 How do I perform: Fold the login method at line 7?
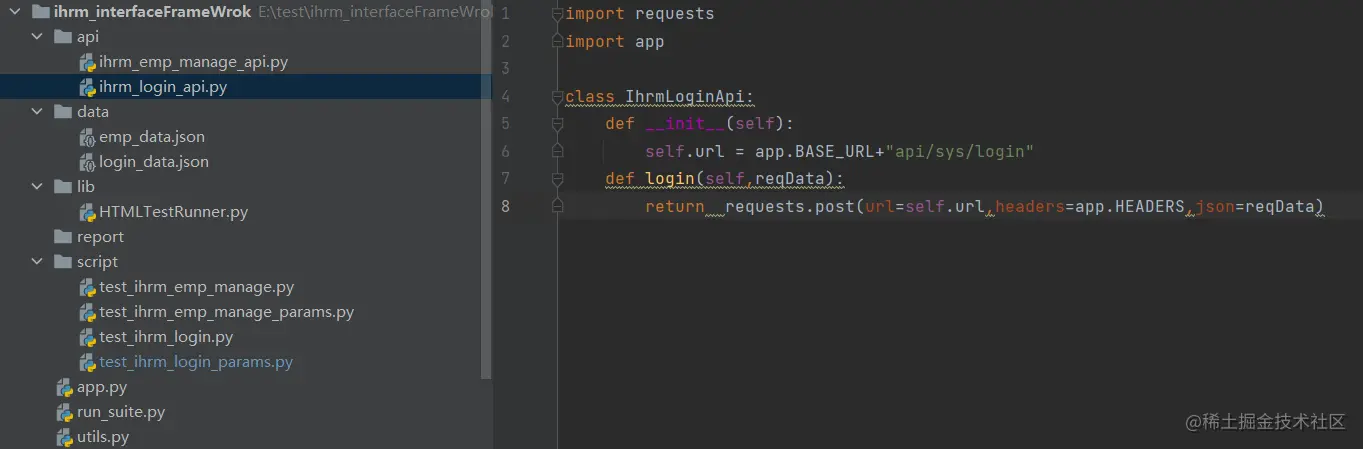coord(558,179)
